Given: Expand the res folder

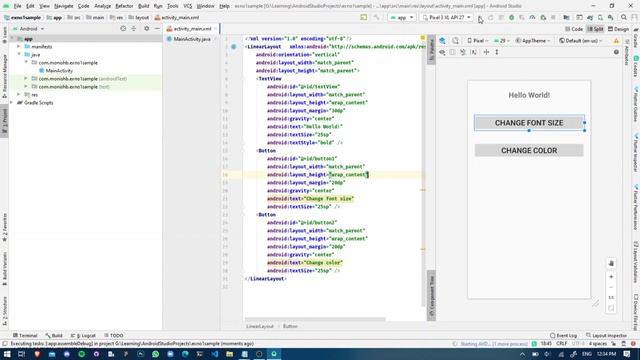Looking at the screenshot, I should pyautogui.click(x=18, y=94).
